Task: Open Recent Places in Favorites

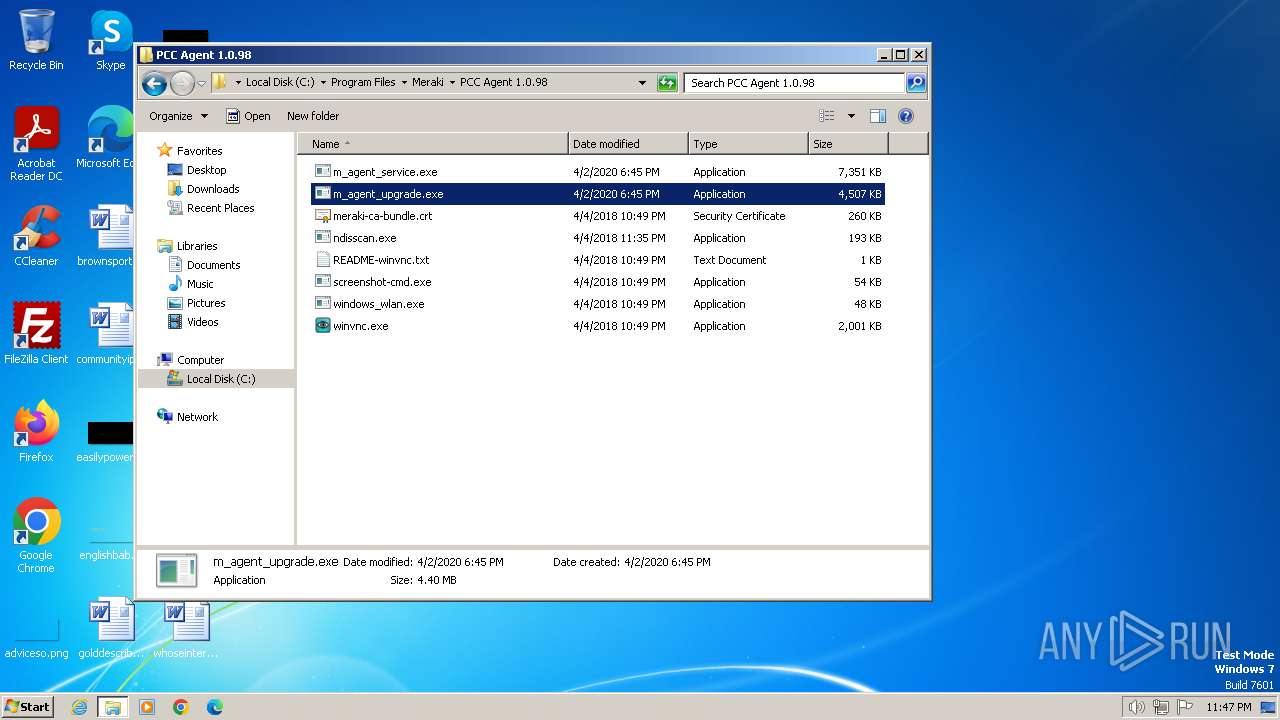Action: 220,208
